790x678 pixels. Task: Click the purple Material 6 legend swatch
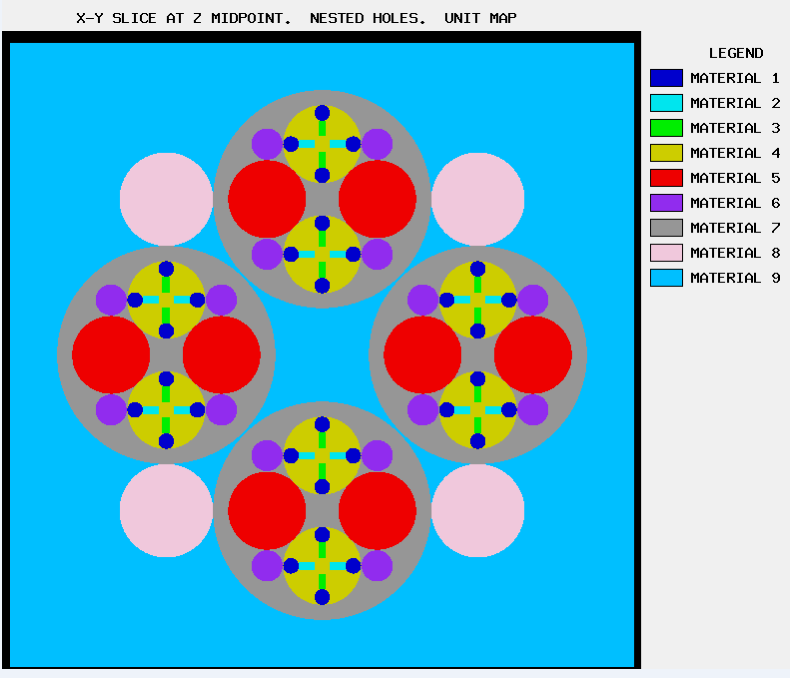[666, 203]
